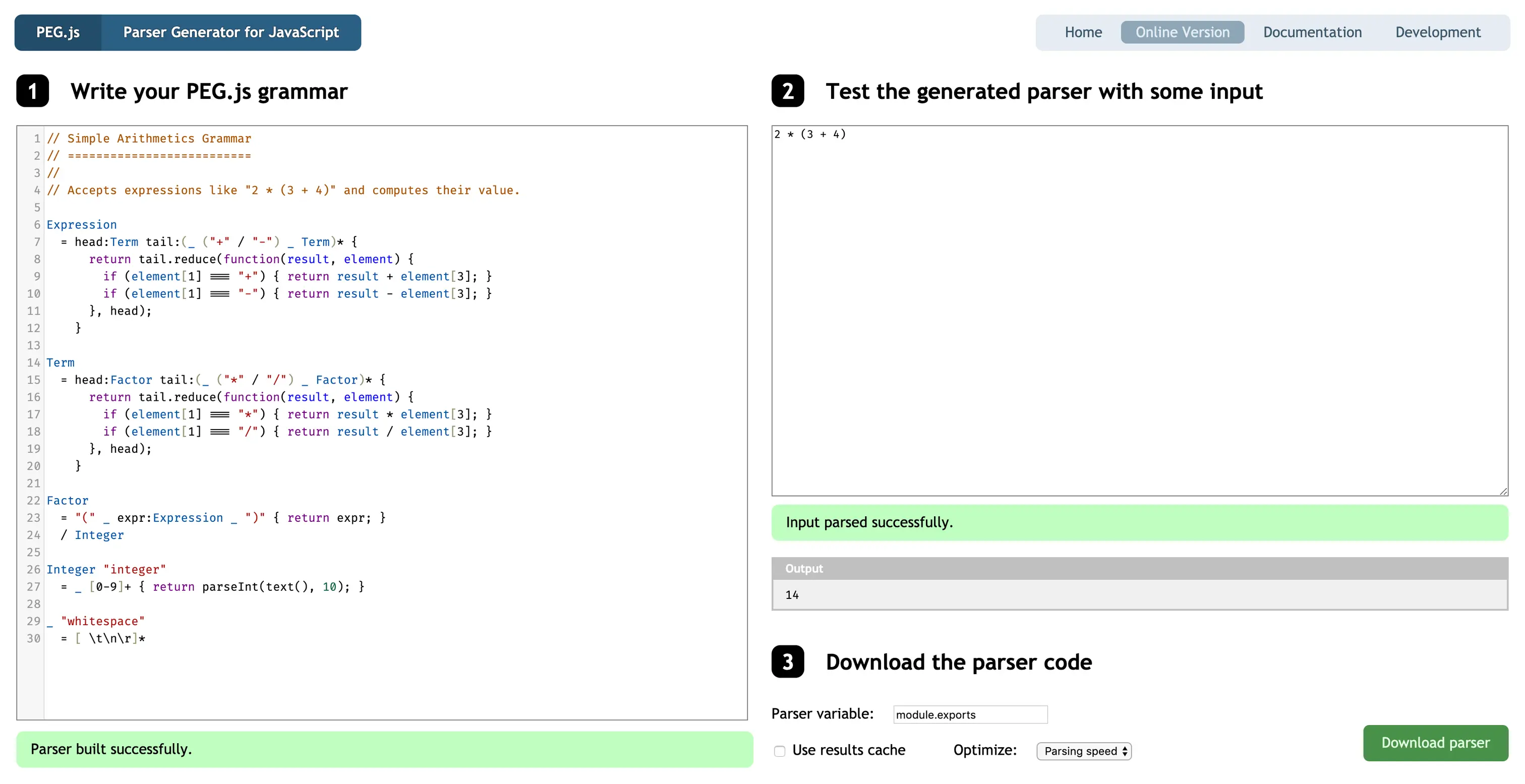
Task: Click the Parser Generator for JavaScript title
Action: (231, 33)
